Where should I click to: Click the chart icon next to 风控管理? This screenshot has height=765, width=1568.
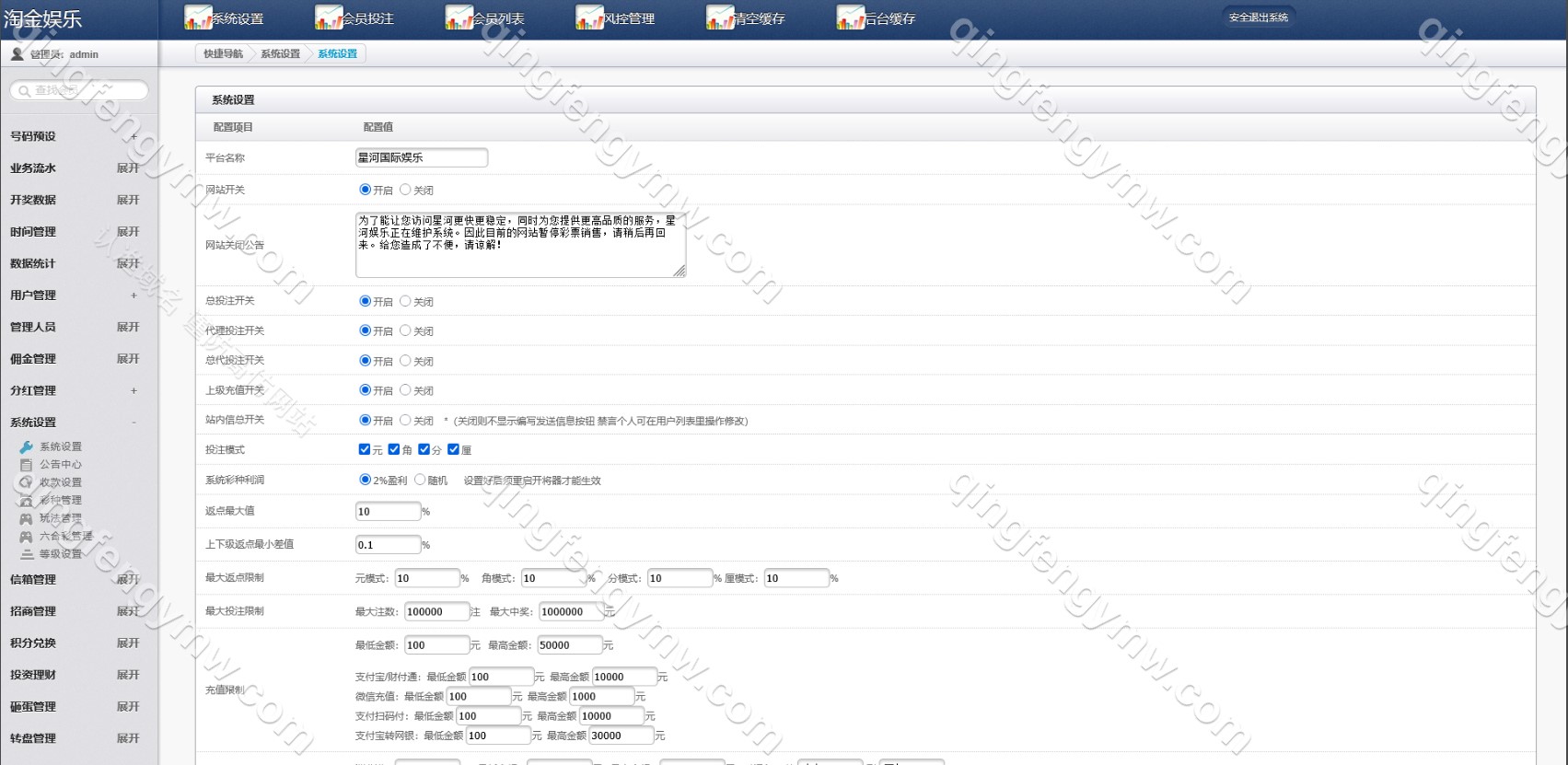[x=589, y=17]
